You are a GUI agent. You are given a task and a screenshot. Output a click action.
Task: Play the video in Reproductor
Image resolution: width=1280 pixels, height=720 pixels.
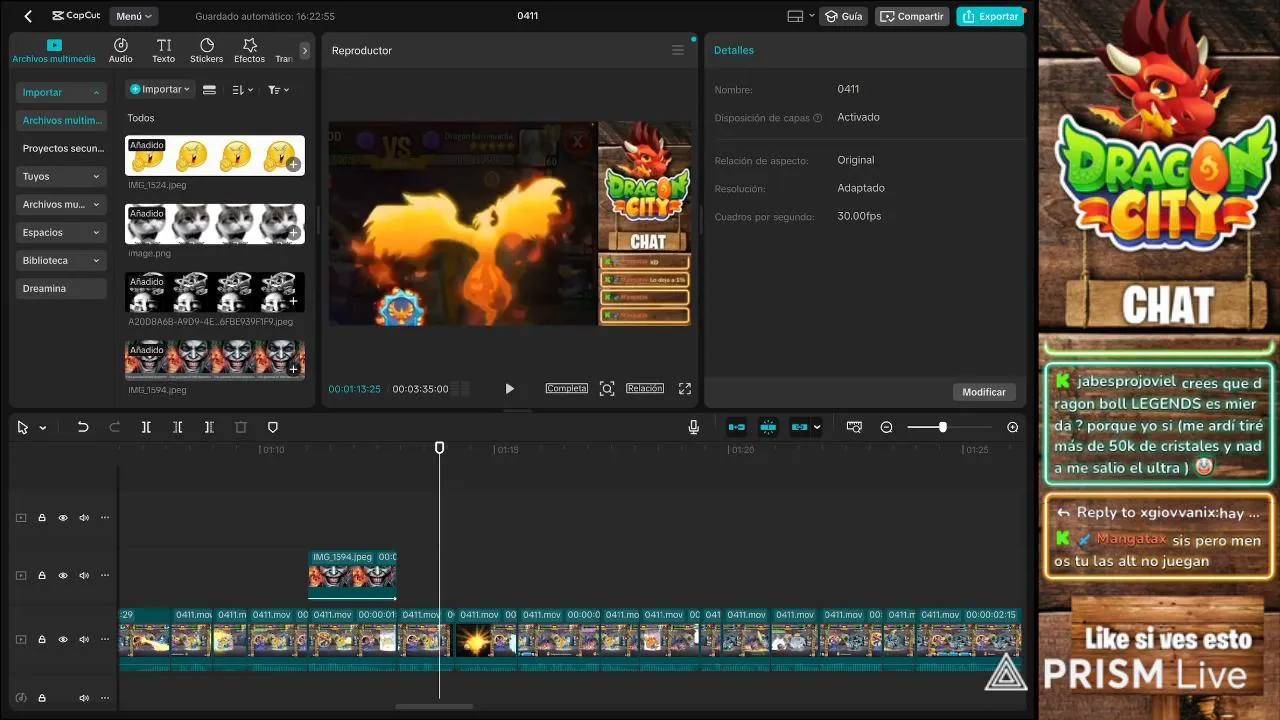click(x=509, y=389)
